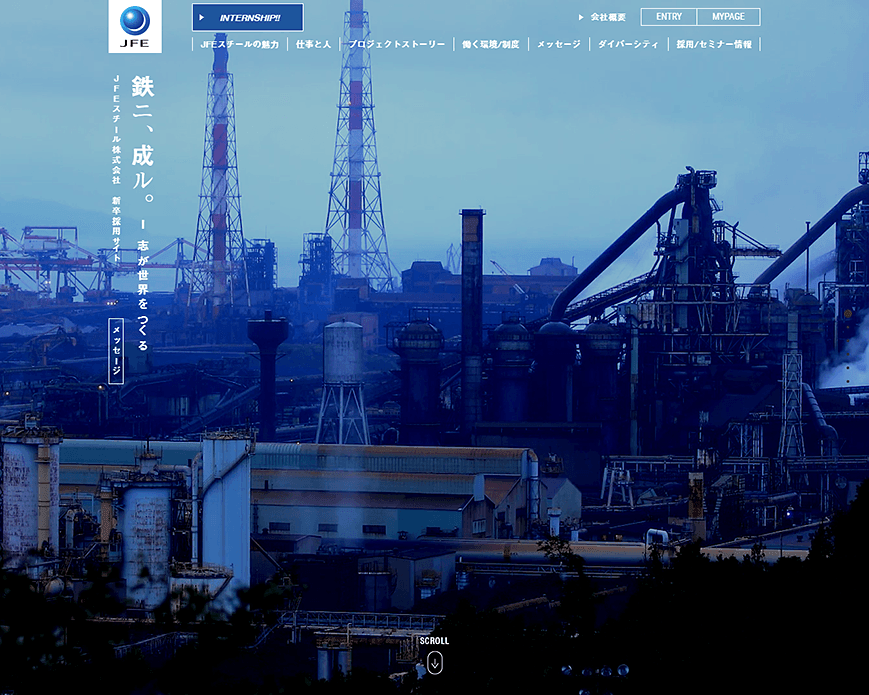Open the JFEスチールの魅力 menu item
This screenshot has height=695, width=869.
(x=239, y=45)
